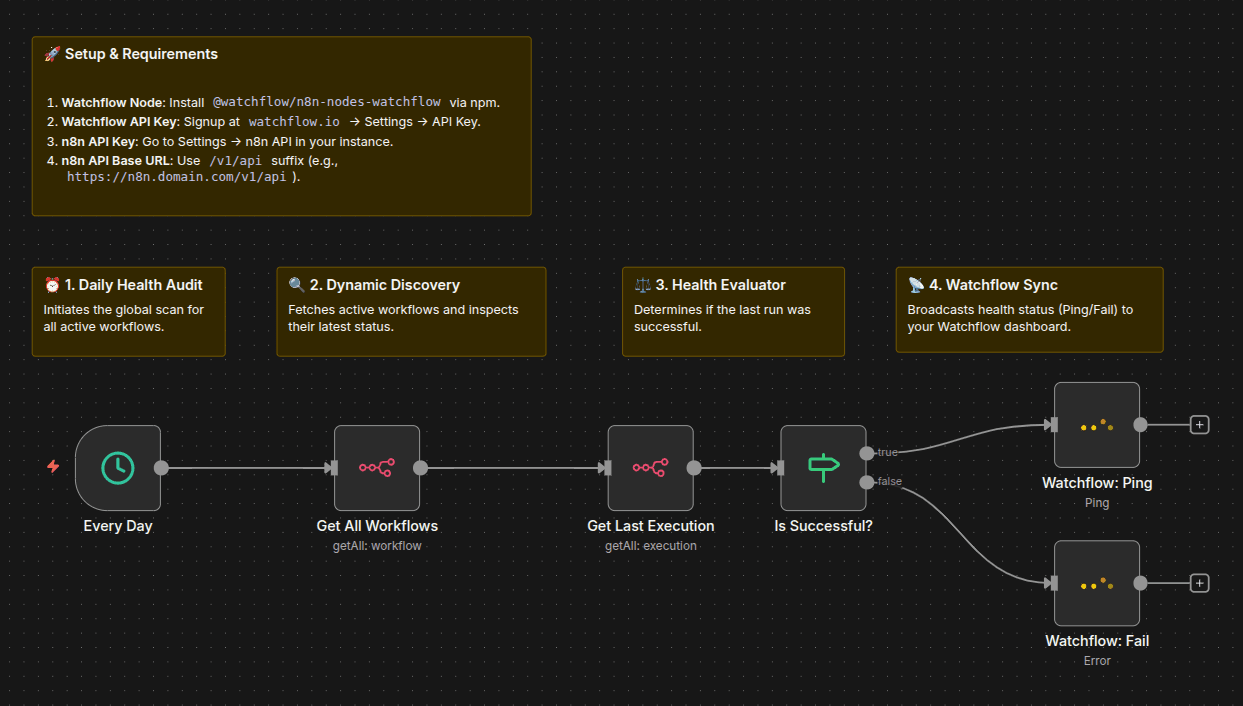Click output connector of Get Last Execution

tap(694, 467)
